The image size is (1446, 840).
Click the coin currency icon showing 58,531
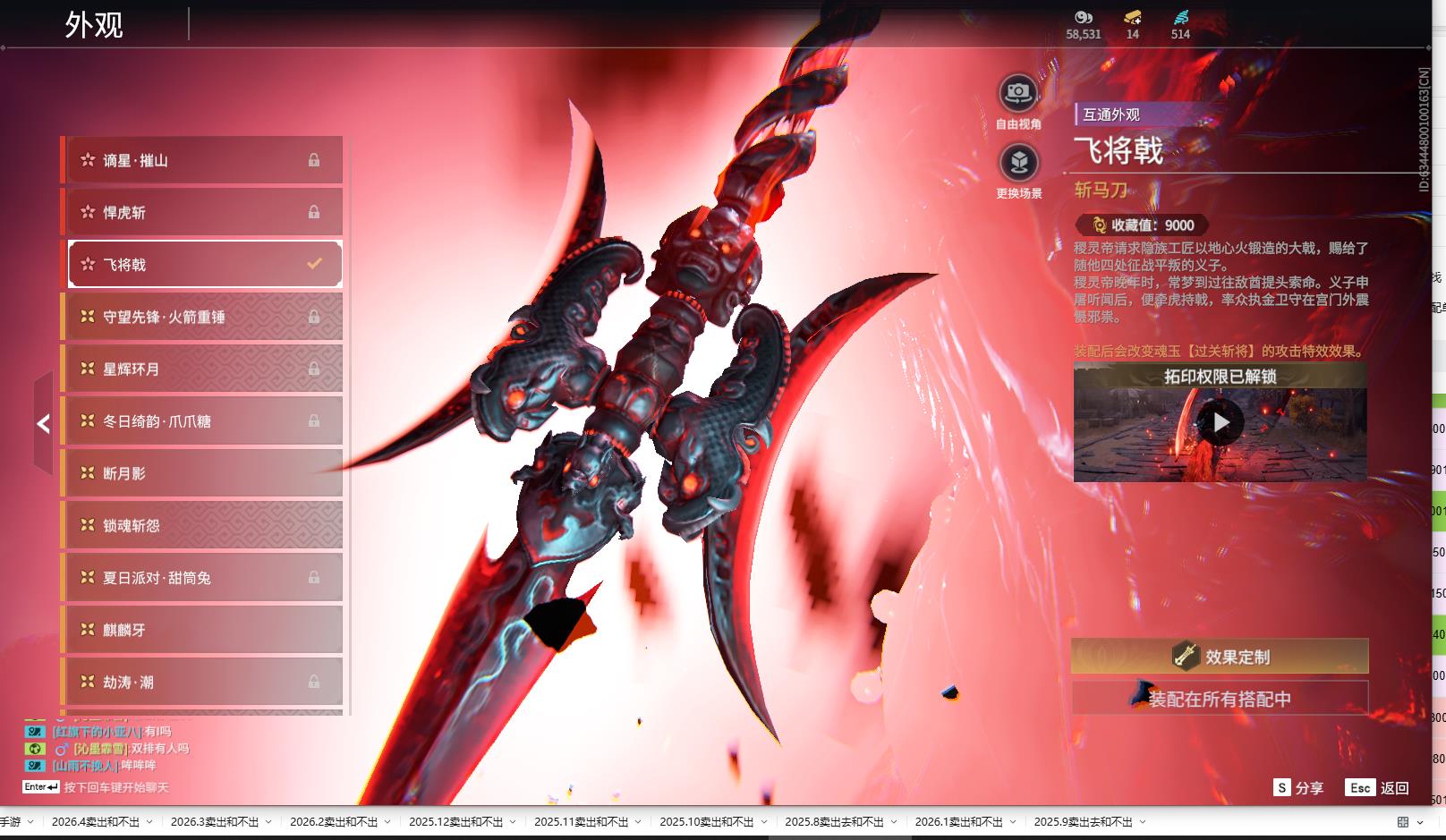pyautogui.click(x=1083, y=17)
